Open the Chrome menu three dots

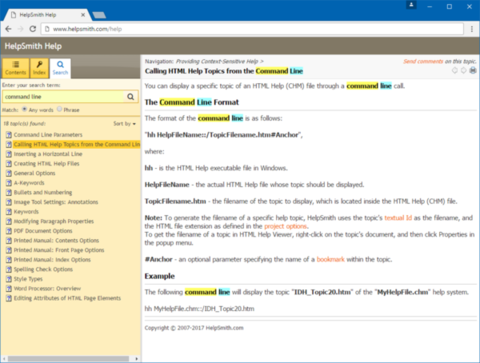[x=472, y=29]
